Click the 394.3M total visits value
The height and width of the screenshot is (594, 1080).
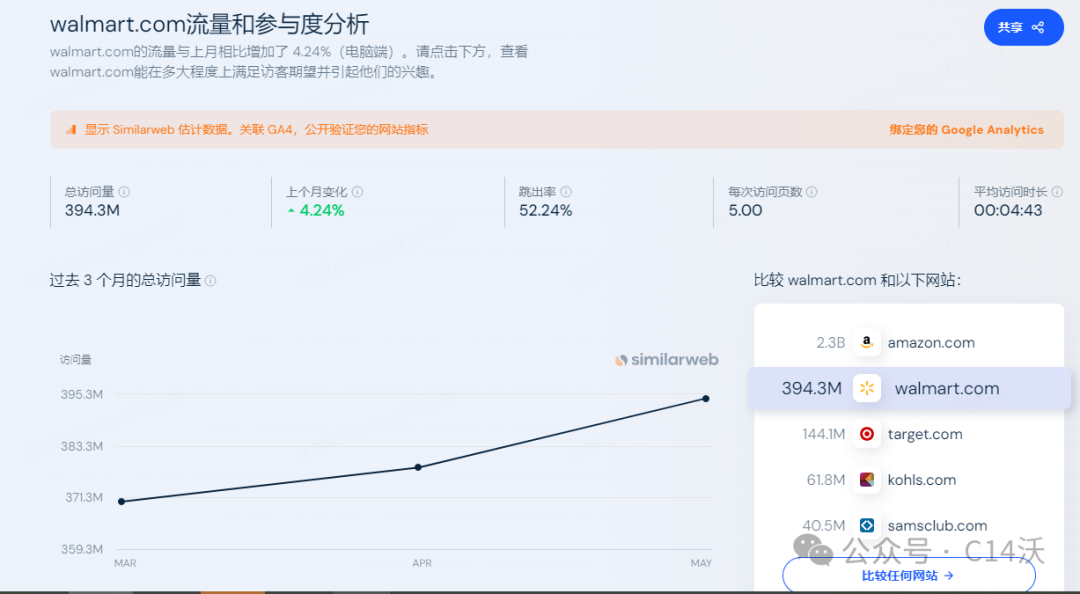pyautogui.click(x=92, y=211)
